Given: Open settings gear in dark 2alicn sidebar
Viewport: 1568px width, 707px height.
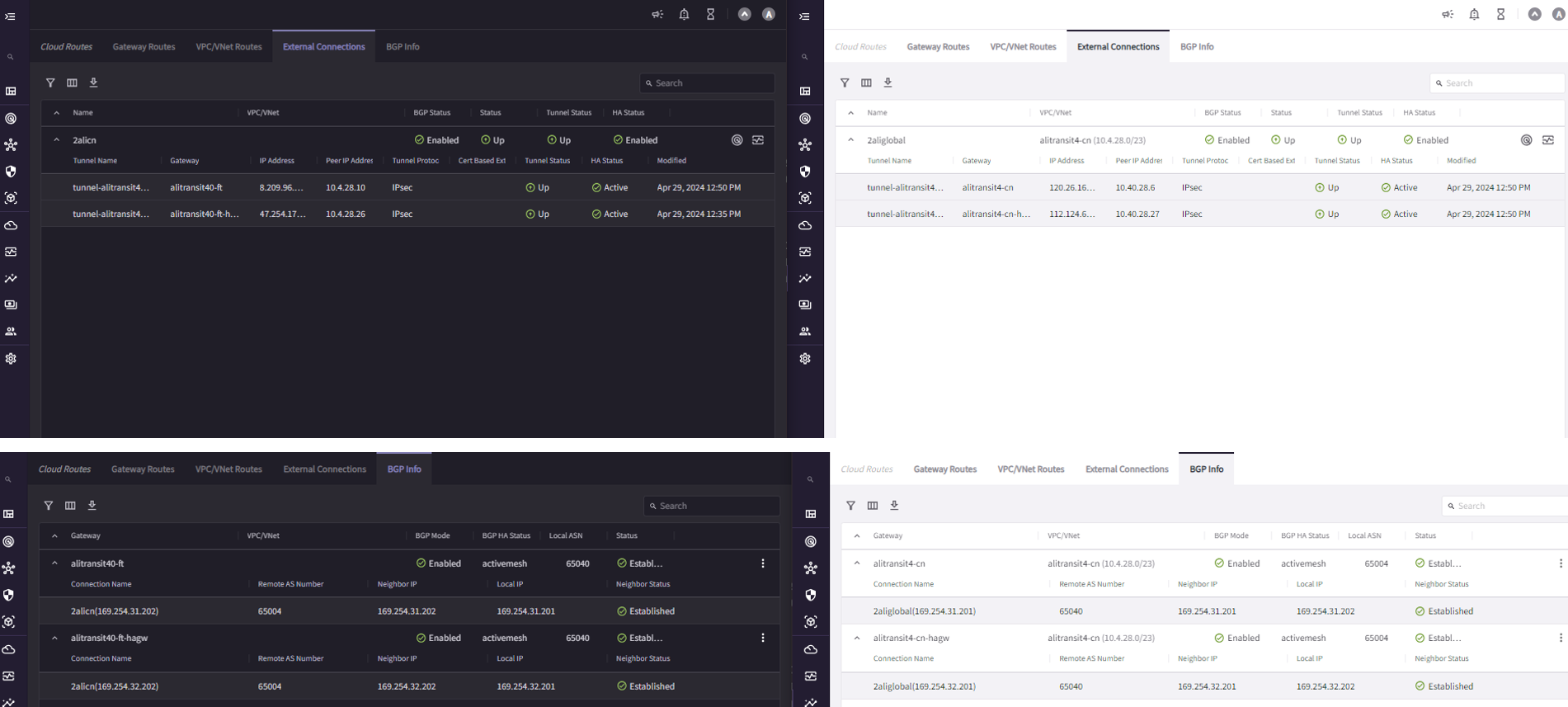Looking at the screenshot, I should (x=11, y=359).
